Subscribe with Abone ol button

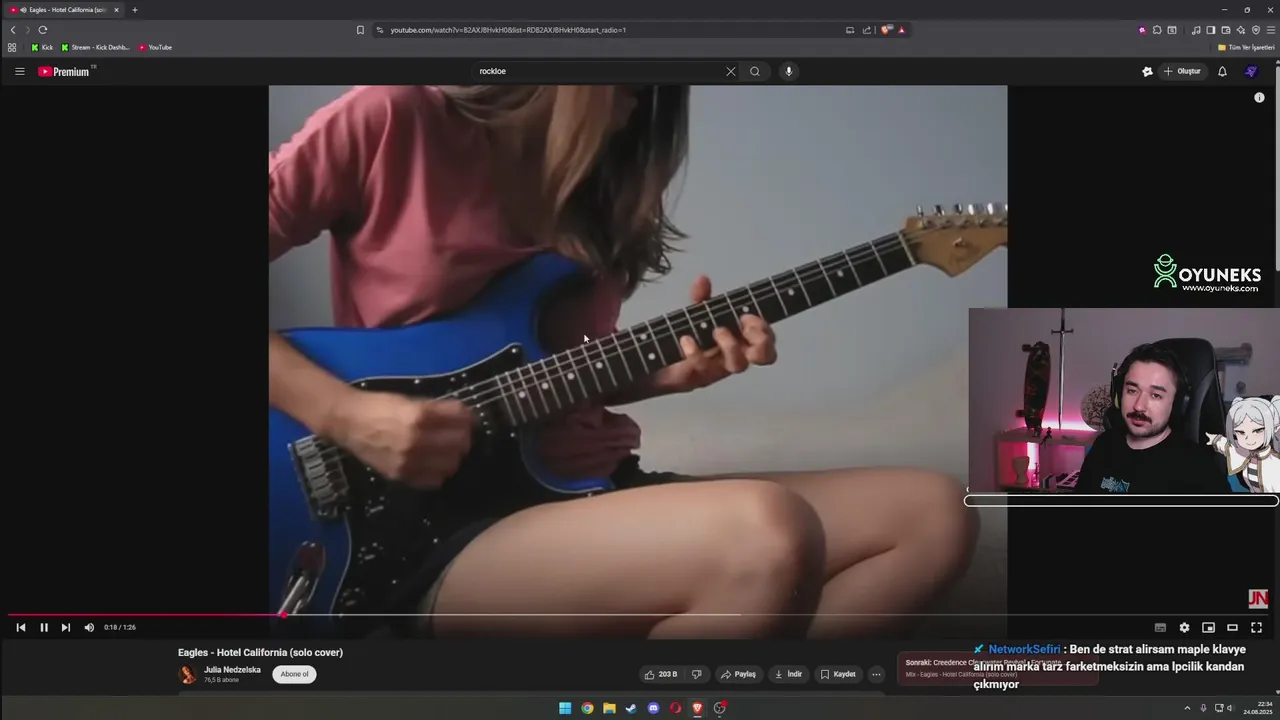pyautogui.click(x=294, y=674)
